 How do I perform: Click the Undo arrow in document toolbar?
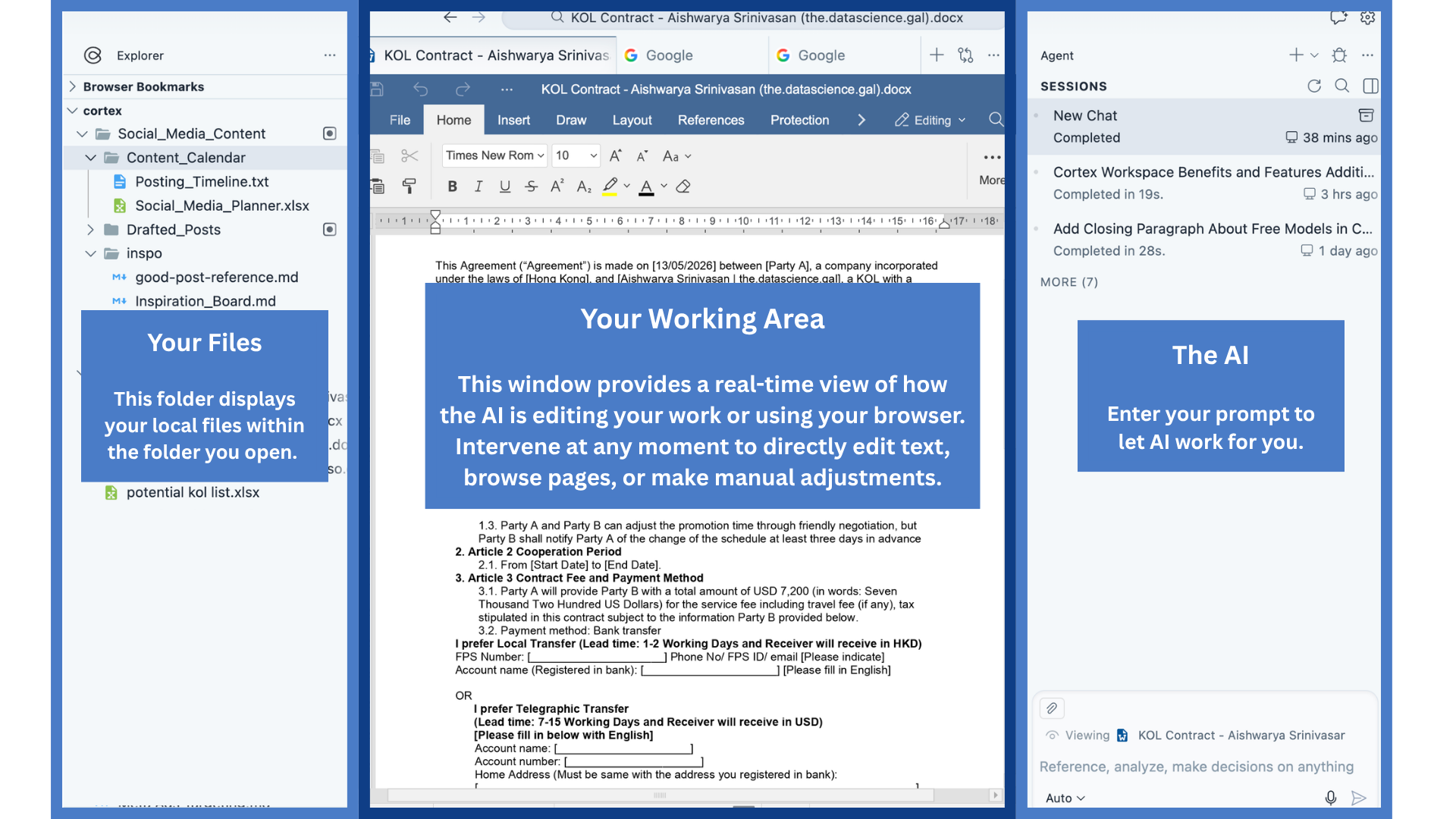click(421, 89)
